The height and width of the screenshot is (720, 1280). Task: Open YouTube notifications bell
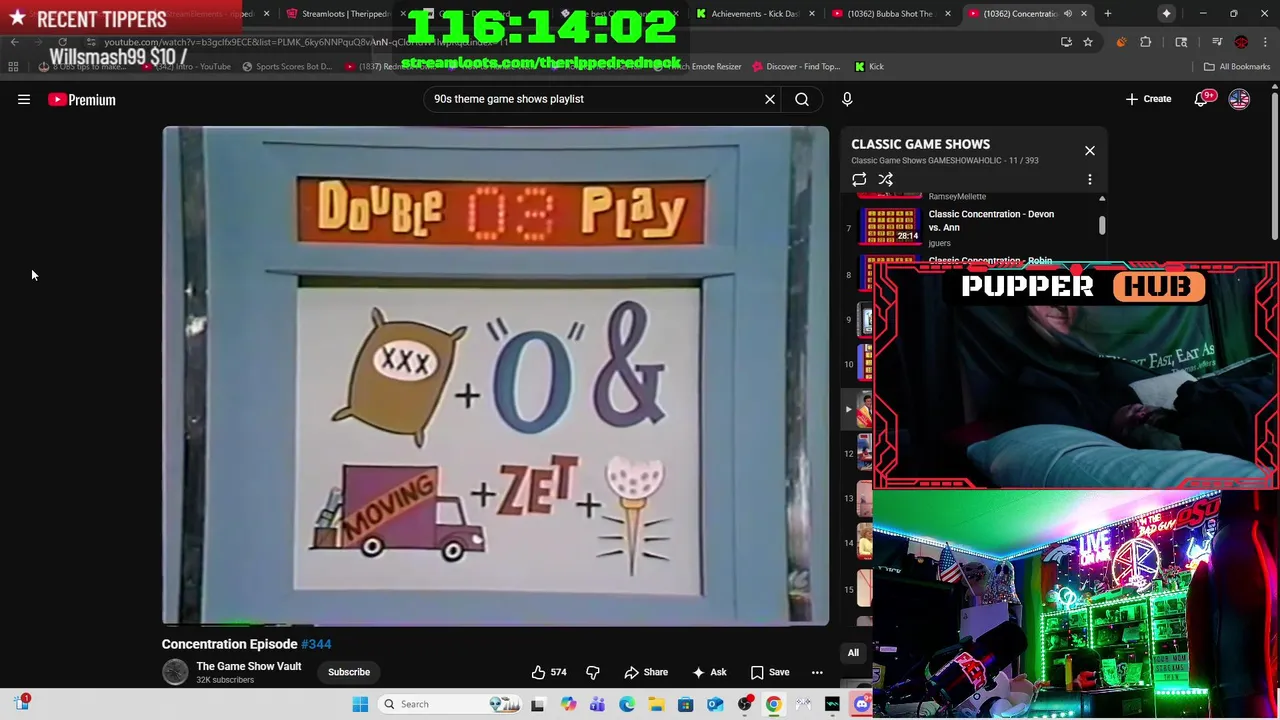tap(1202, 99)
